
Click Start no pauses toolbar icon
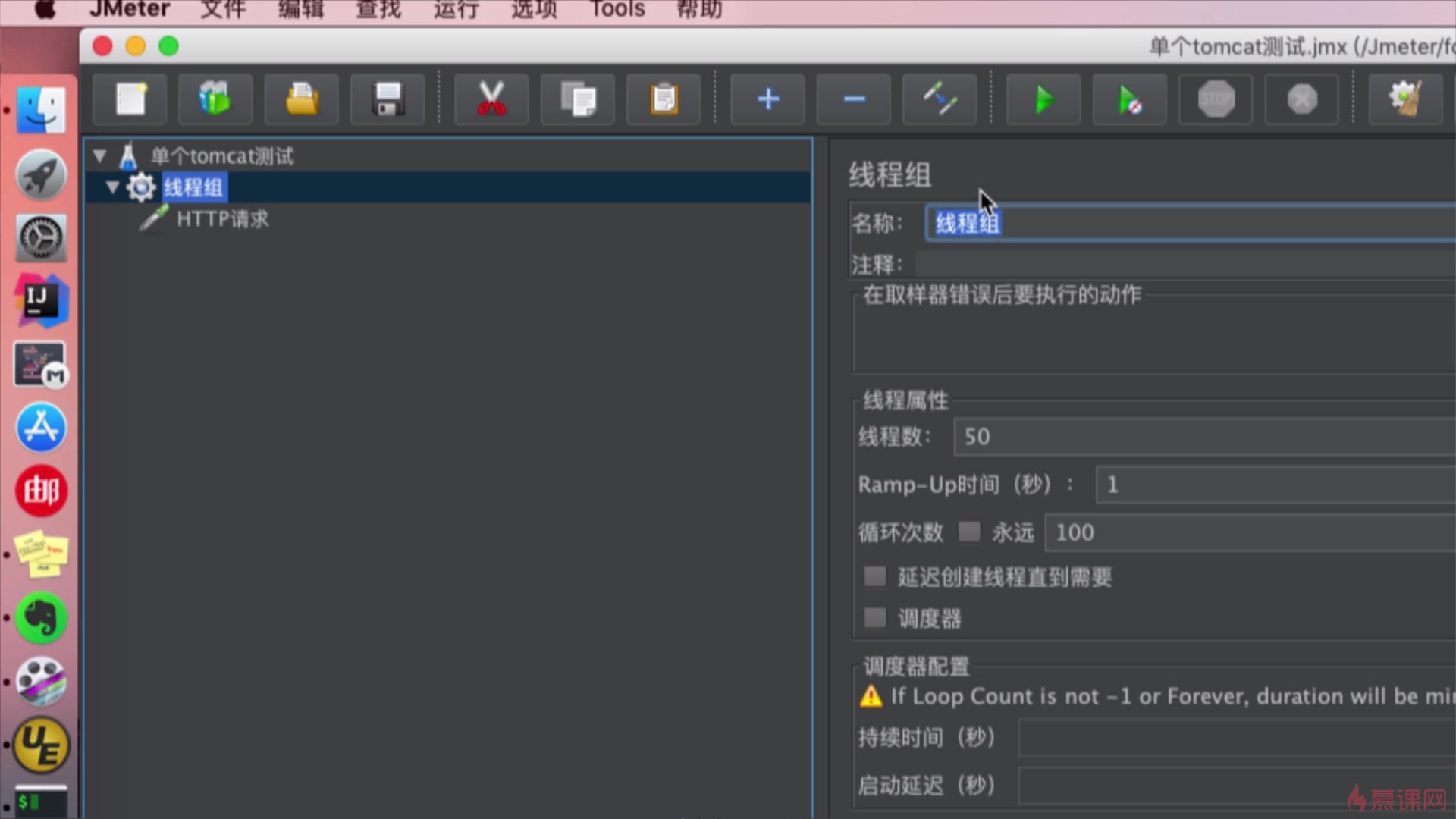point(1130,99)
